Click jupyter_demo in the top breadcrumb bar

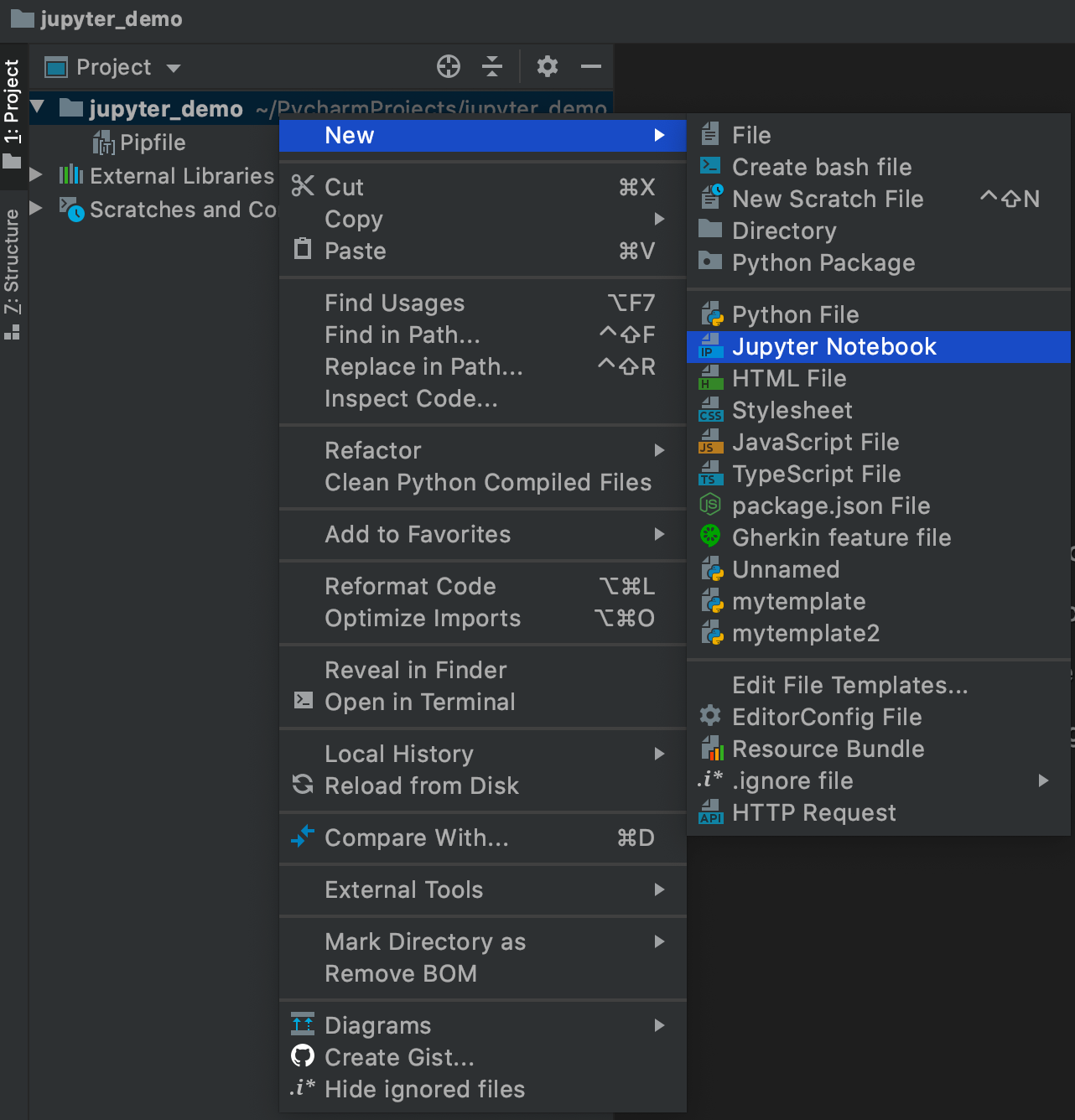(x=111, y=18)
